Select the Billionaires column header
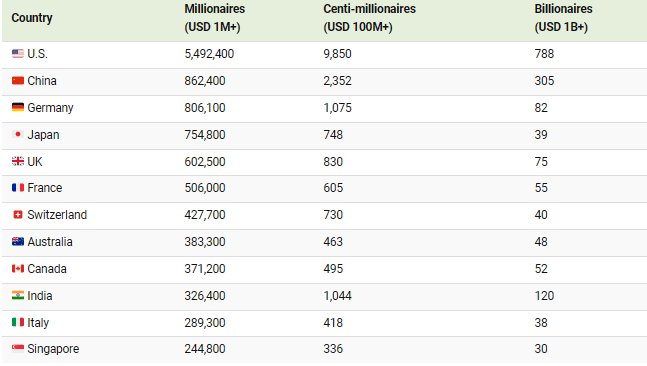The height and width of the screenshot is (366, 647). tap(563, 18)
